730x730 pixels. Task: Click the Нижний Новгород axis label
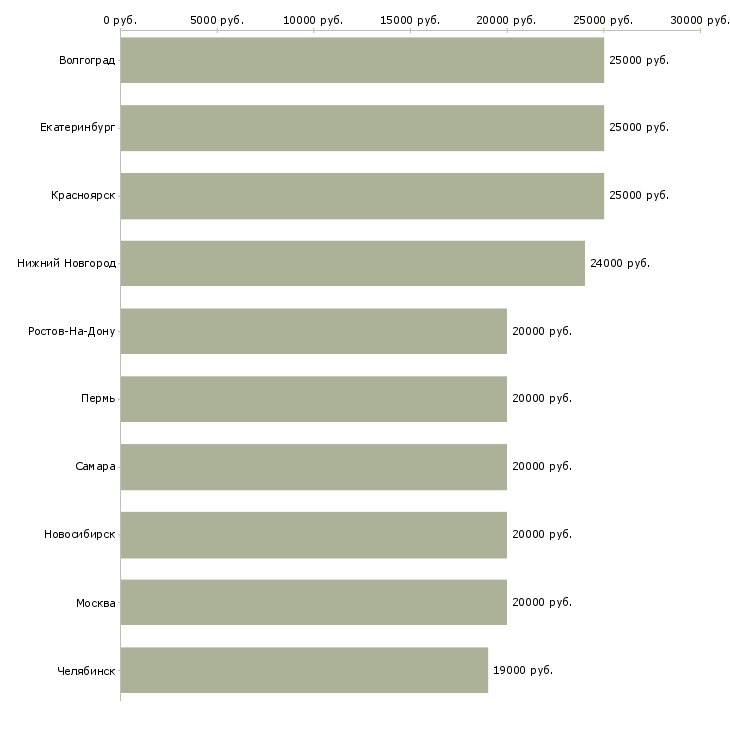(67, 264)
